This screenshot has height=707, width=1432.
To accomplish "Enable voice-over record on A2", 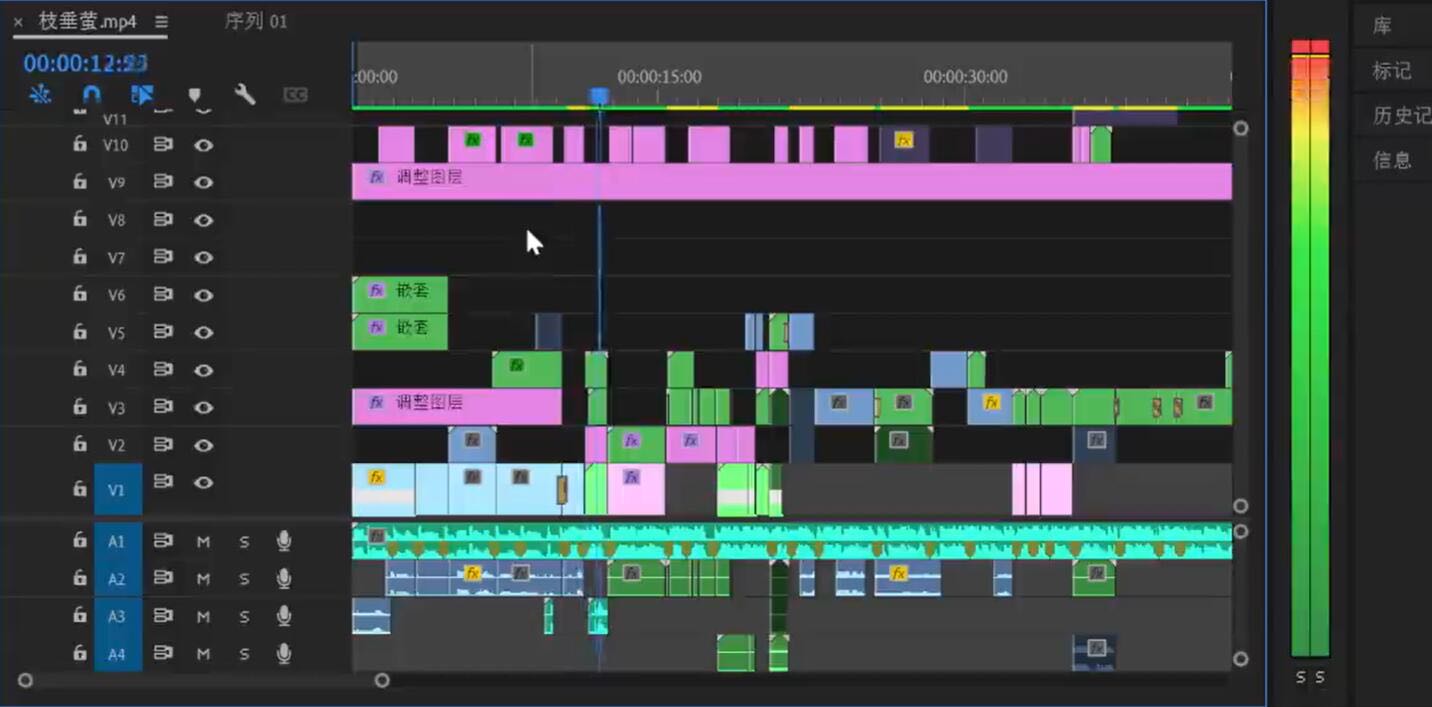I will [284, 578].
